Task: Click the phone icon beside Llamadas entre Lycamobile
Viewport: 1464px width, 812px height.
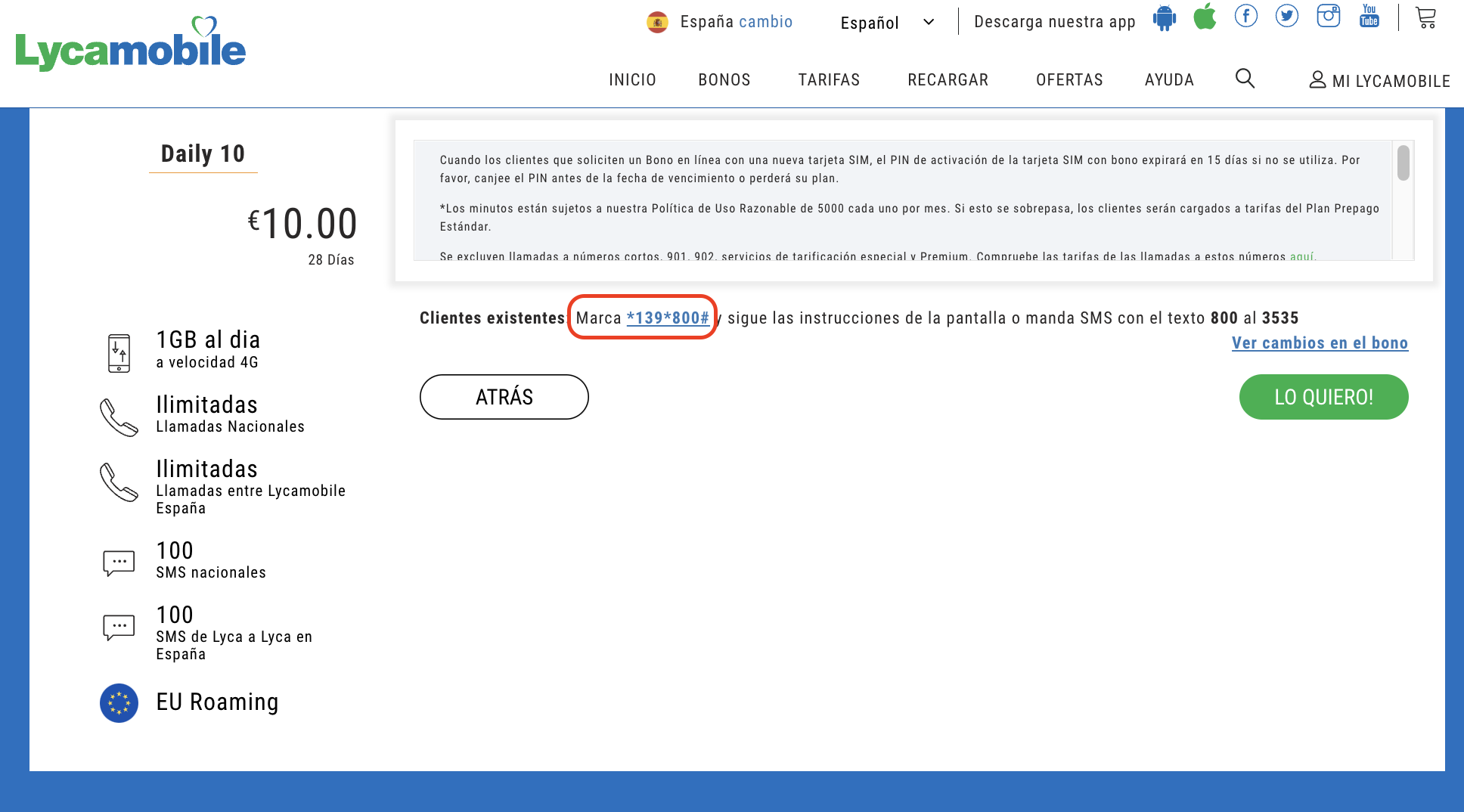Action: 119,482
